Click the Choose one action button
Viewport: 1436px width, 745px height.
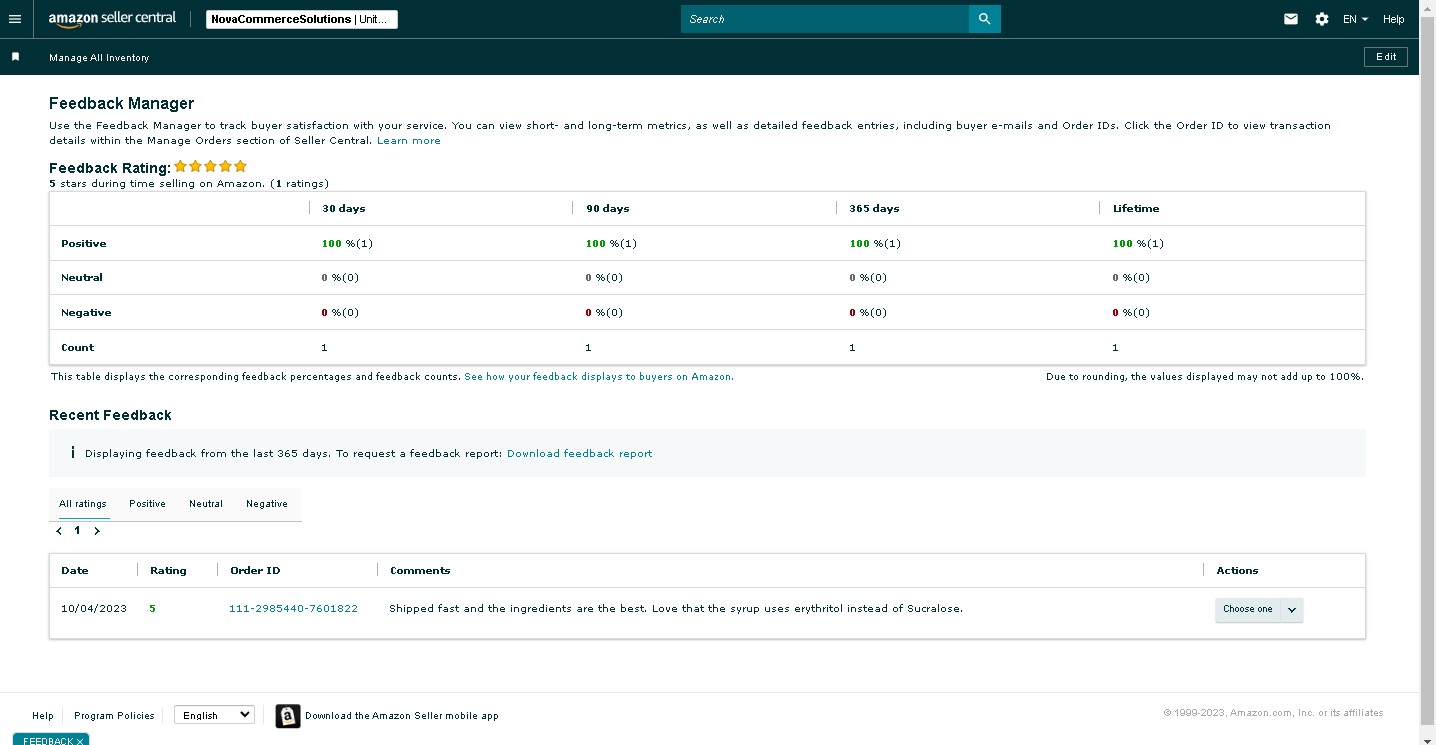click(1247, 609)
